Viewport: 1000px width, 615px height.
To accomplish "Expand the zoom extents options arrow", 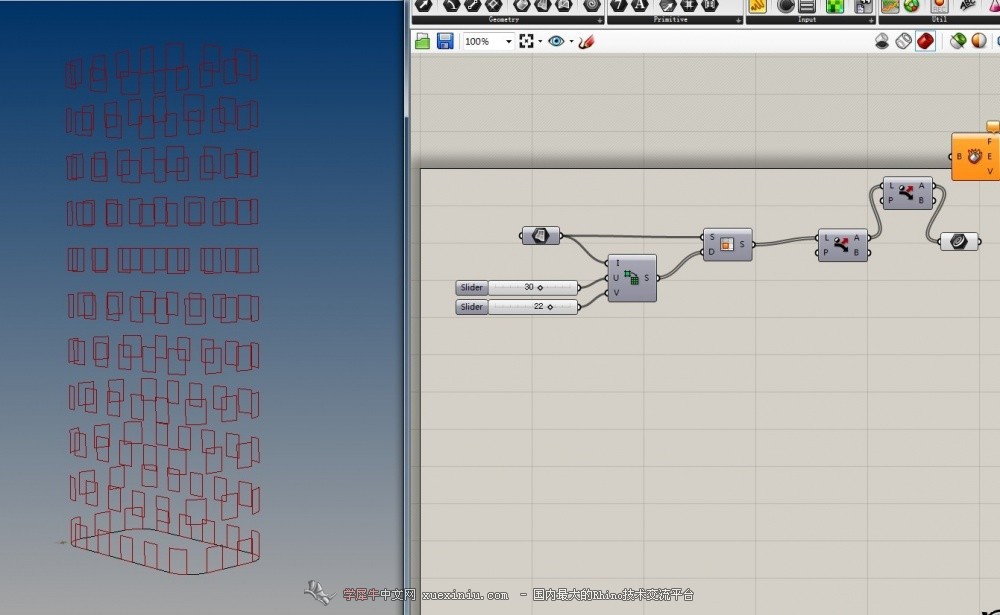I will (540, 41).
